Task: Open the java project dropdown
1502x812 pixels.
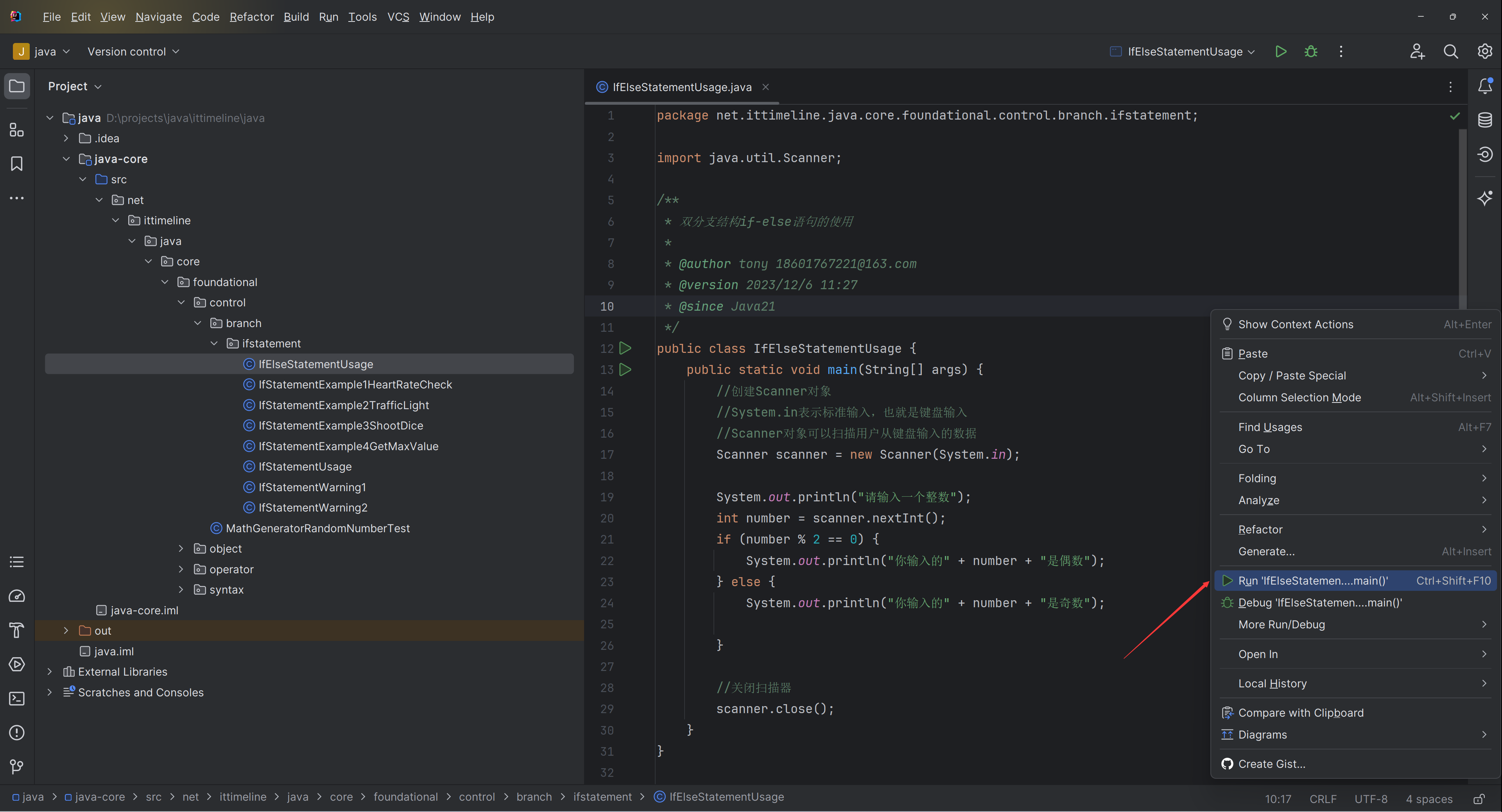Action: click(x=42, y=51)
